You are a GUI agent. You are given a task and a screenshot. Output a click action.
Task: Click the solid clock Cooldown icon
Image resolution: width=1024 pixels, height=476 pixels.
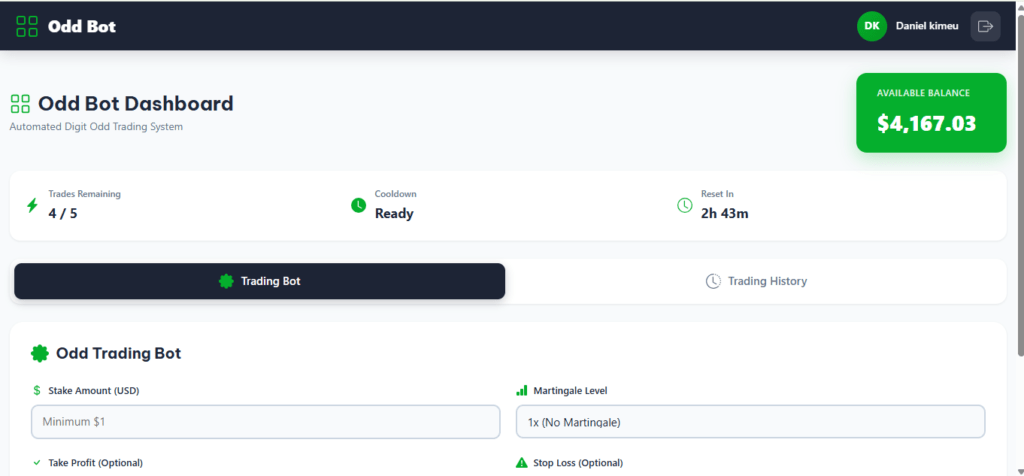tap(358, 206)
